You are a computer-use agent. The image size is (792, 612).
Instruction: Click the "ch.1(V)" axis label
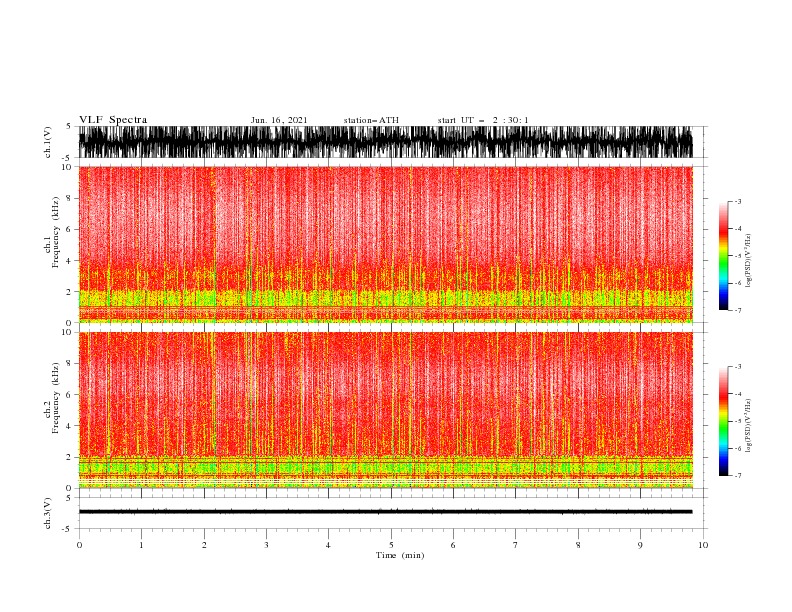48,142
